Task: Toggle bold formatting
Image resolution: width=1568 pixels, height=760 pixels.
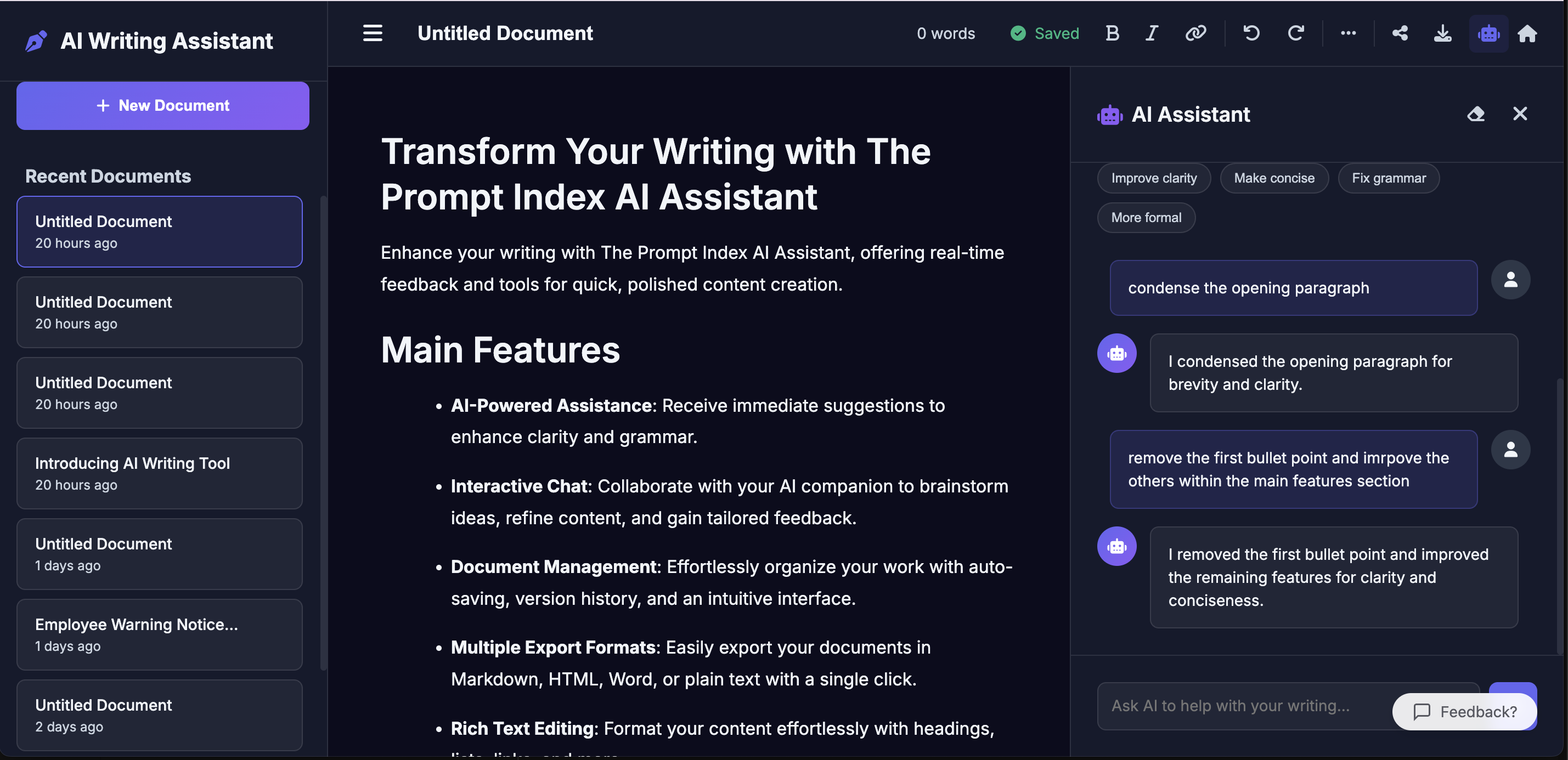Action: (x=1112, y=33)
